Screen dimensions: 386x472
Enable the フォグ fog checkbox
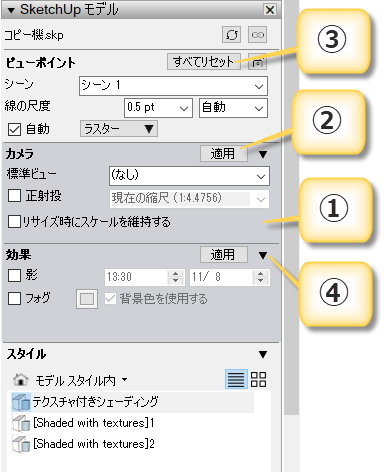pos(14,299)
